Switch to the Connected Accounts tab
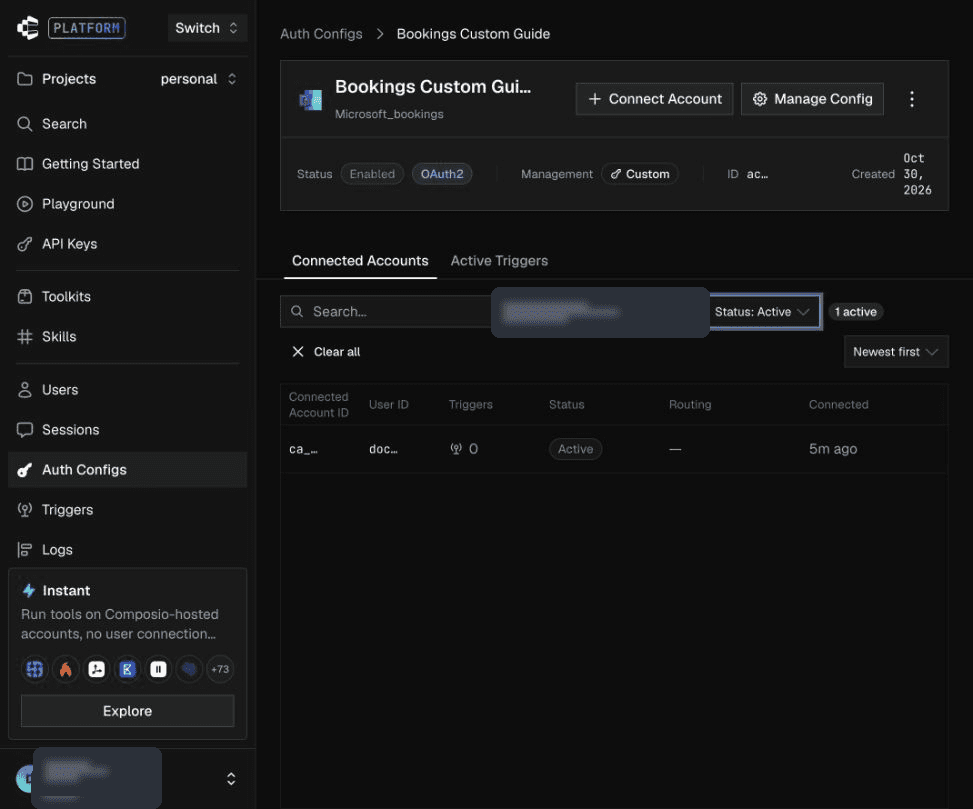 pyautogui.click(x=360, y=261)
